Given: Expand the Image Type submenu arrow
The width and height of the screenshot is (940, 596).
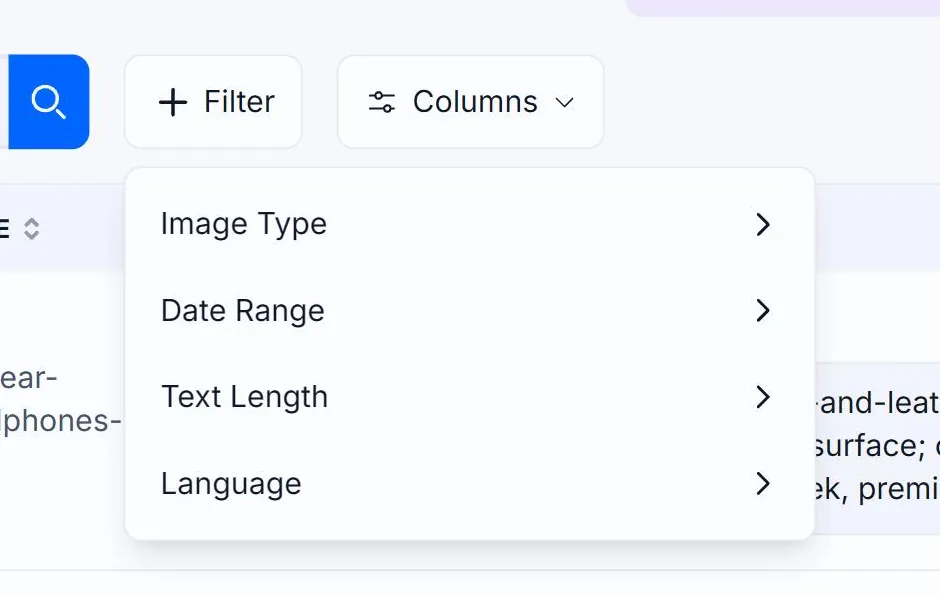Looking at the screenshot, I should point(763,224).
